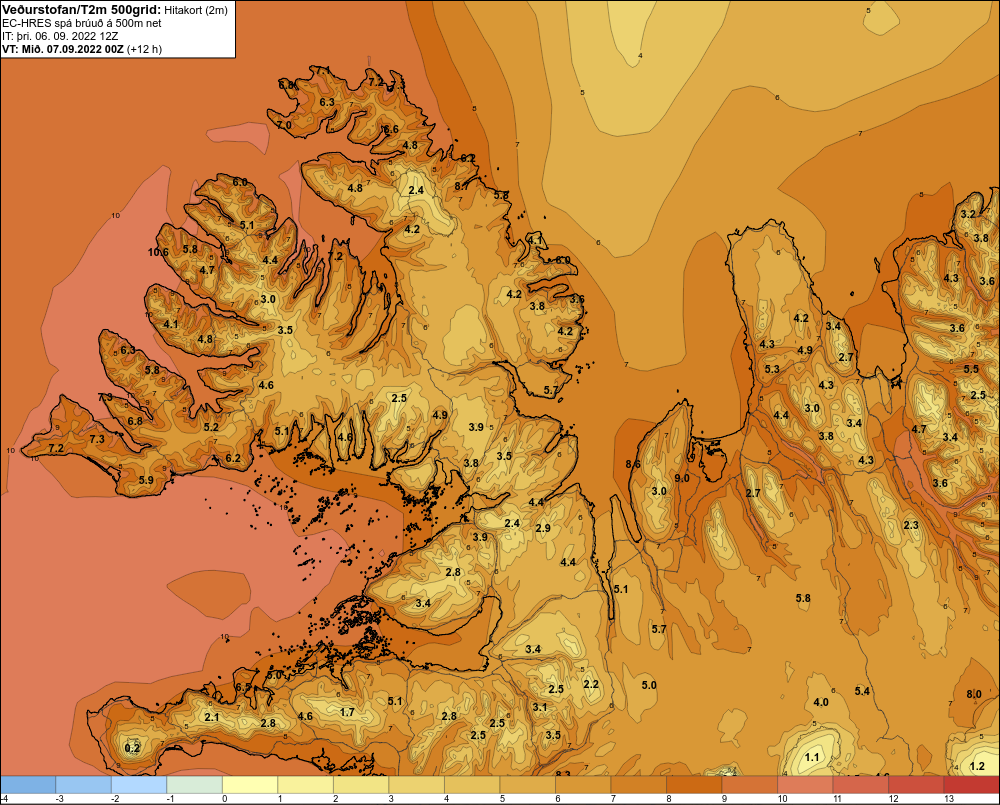This screenshot has height=805, width=1000.
Task: Click the temperature value '2.9'
Action: 543,528
